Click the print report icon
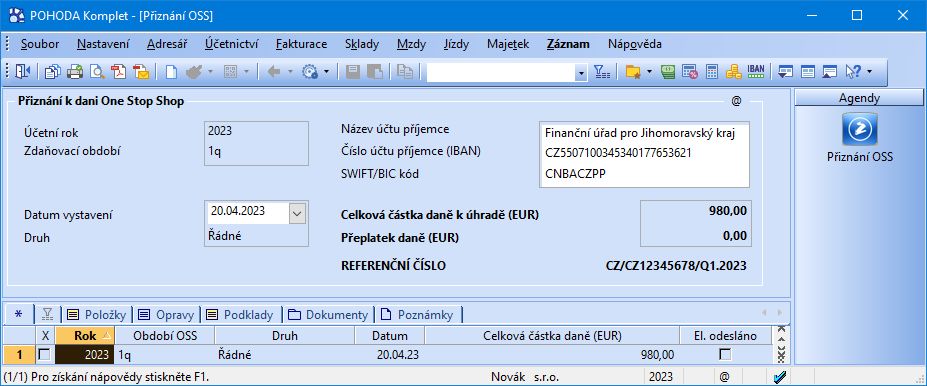This screenshot has width=927, height=386. tap(75, 72)
